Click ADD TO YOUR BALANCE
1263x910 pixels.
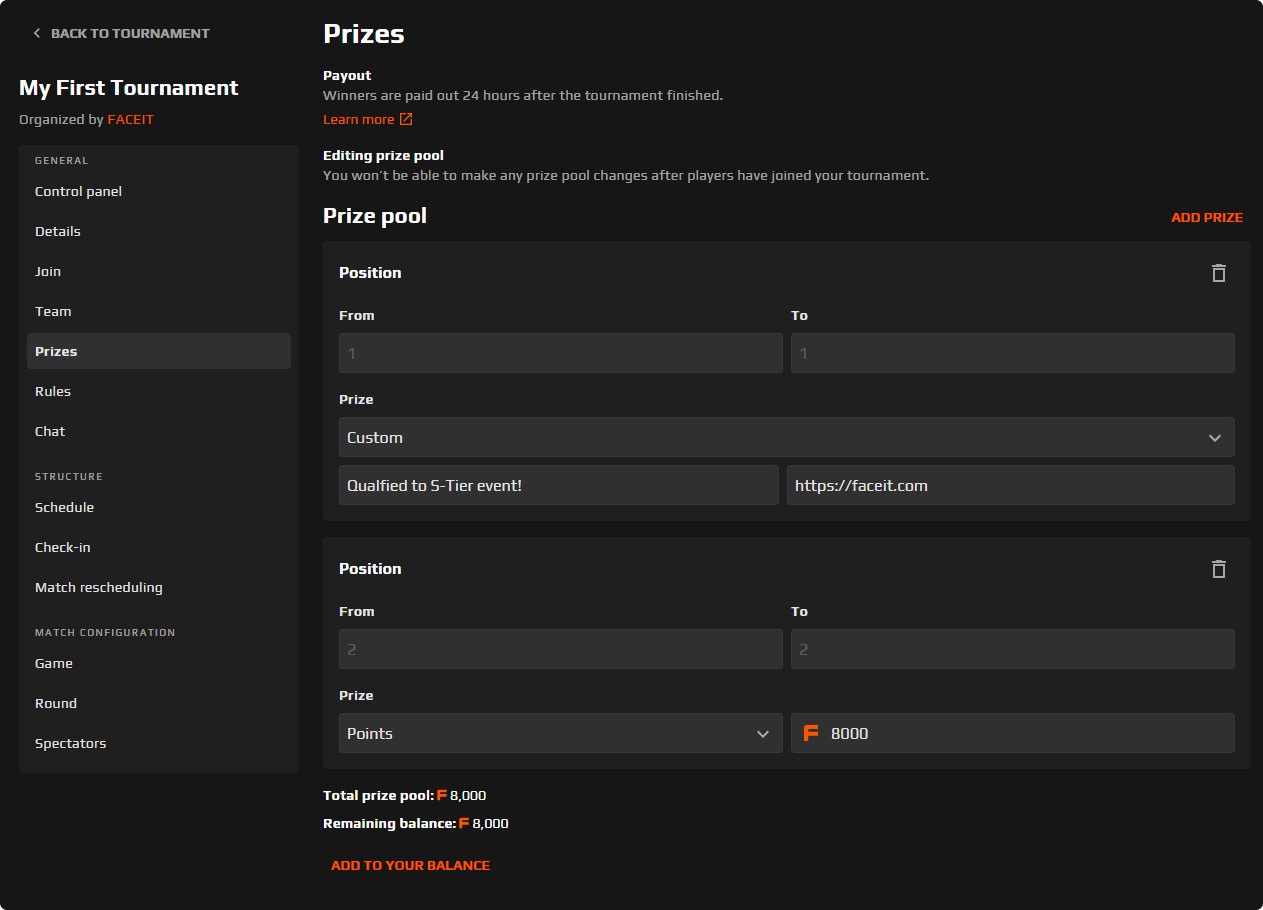click(410, 865)
